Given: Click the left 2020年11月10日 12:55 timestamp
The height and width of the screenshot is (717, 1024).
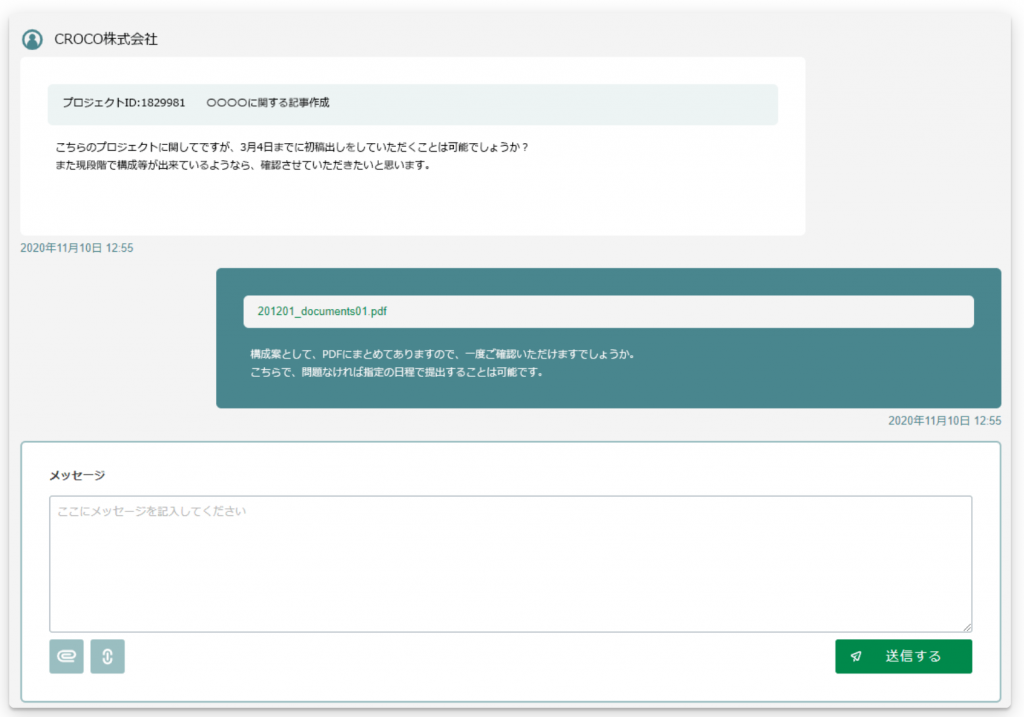Looking at the screenshot, I should pos(76,248).
